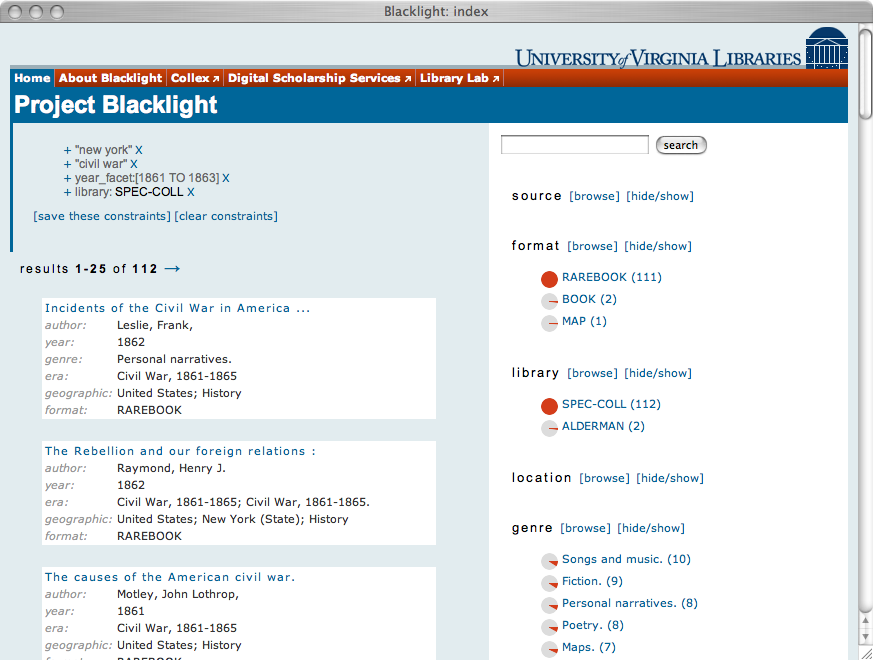Image resolution: width=873 pixels, height=660 pixels.
Task: Click the window resize grip corner
Action: click(866, 653)
